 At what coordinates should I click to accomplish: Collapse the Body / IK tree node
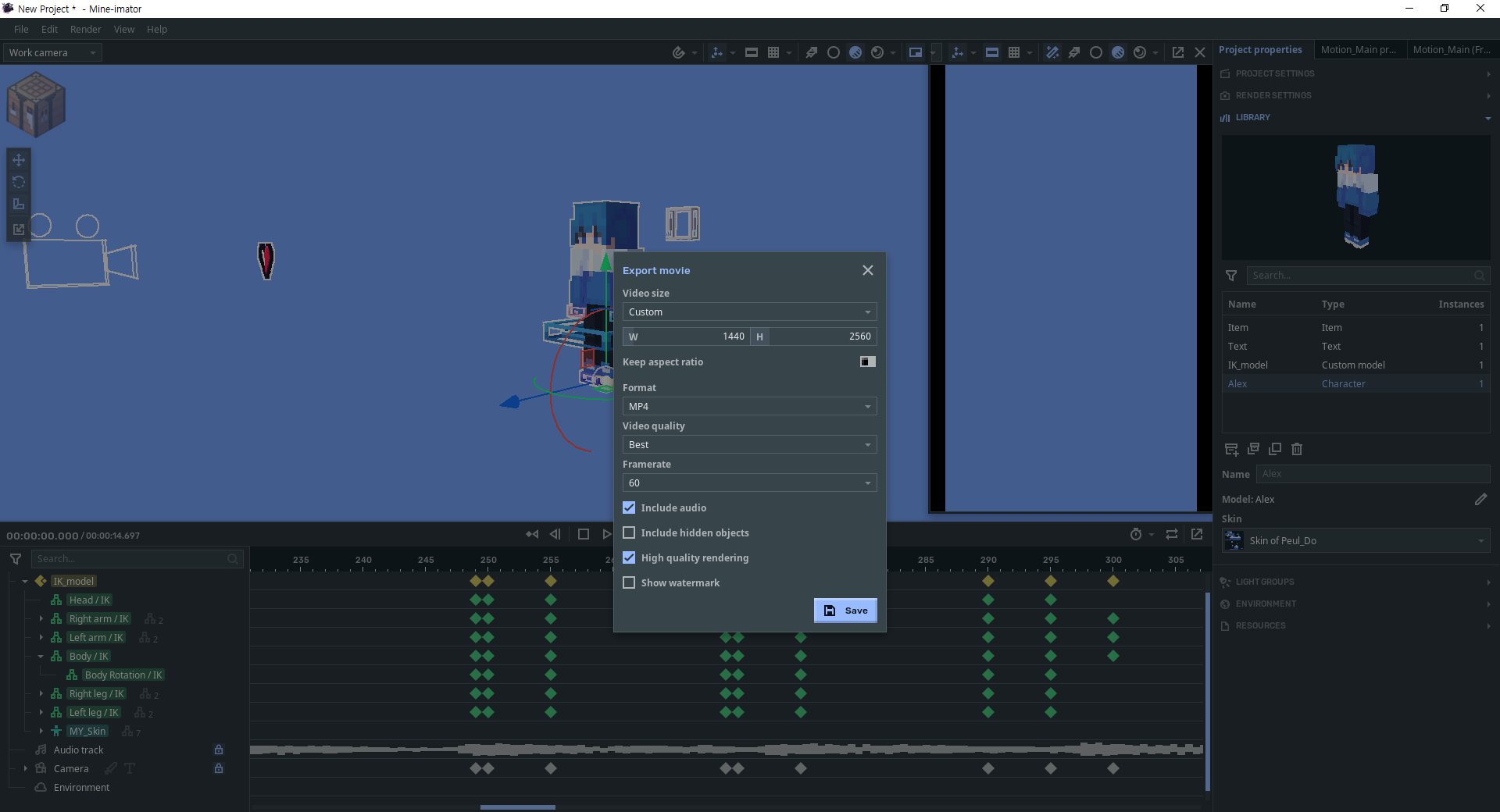click(x=41, y=656)
